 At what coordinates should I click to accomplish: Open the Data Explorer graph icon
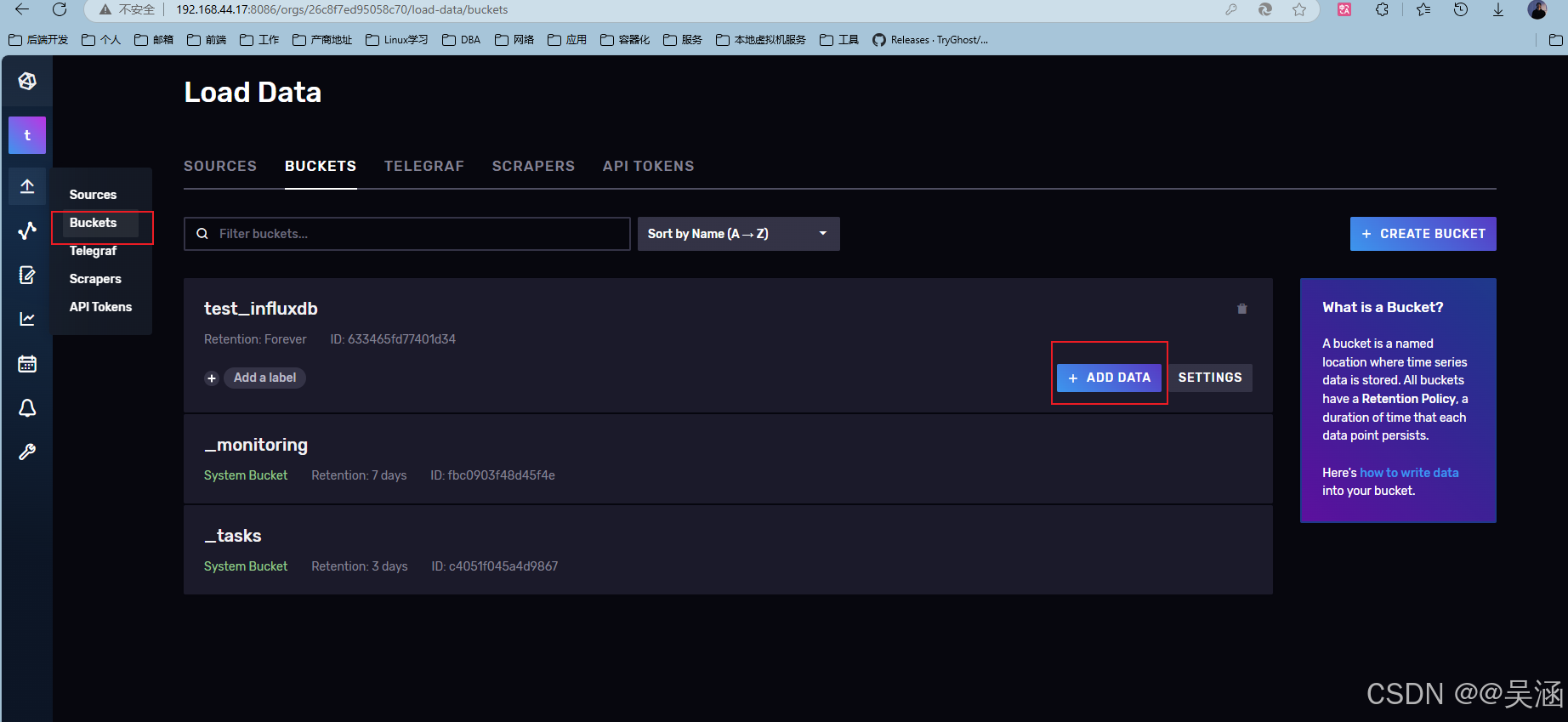point(27,230)
